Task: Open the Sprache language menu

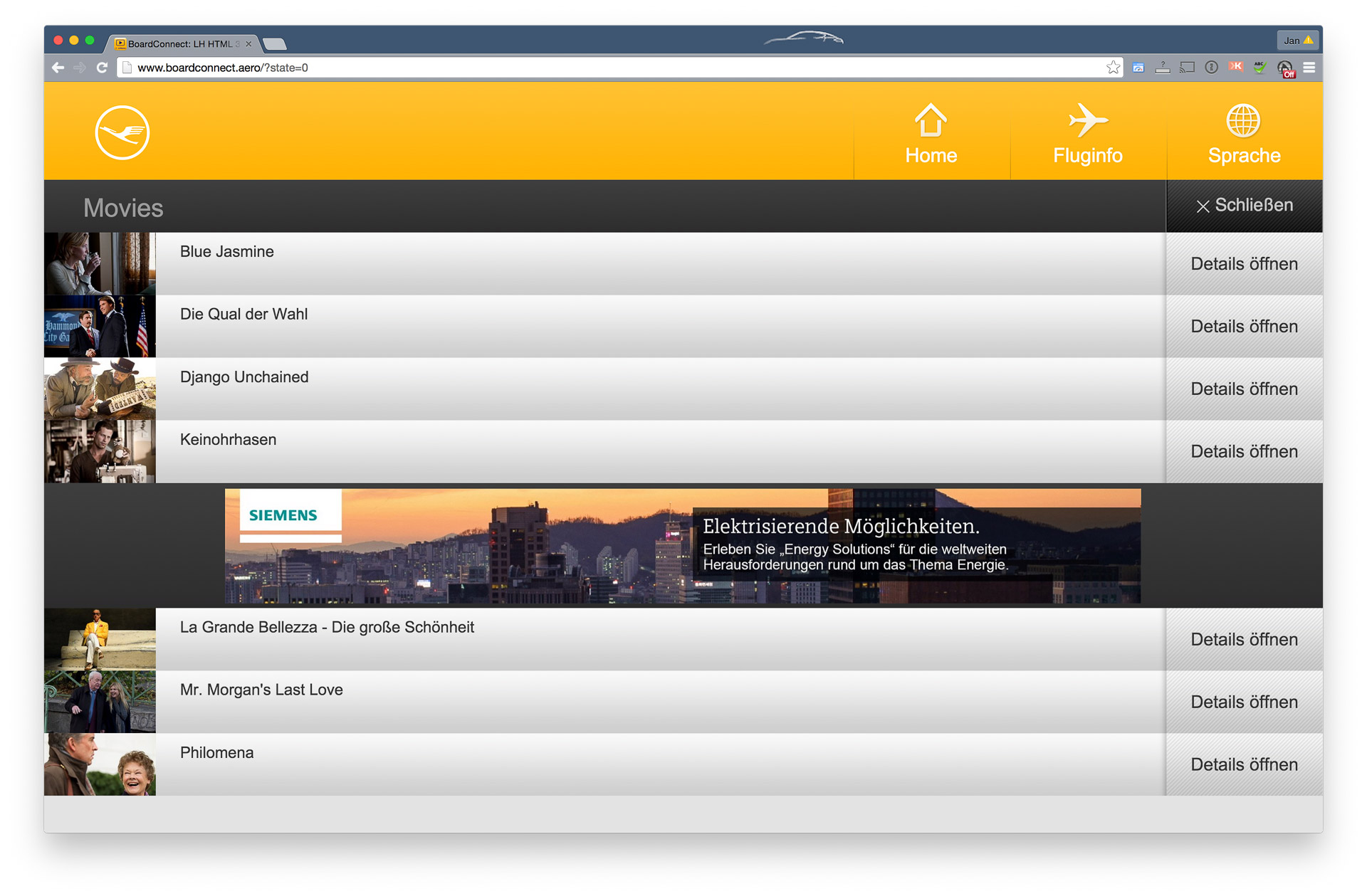Action: click(x=1245, y=132)
